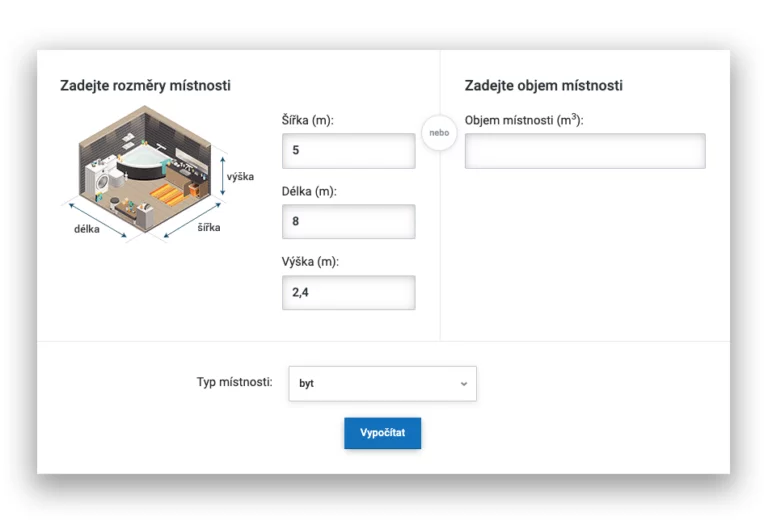The height and width of the screenshot is (525, 768).
Task: Click the 'Zadejte rozměry místnosti' heading
Action: [145, 85]
